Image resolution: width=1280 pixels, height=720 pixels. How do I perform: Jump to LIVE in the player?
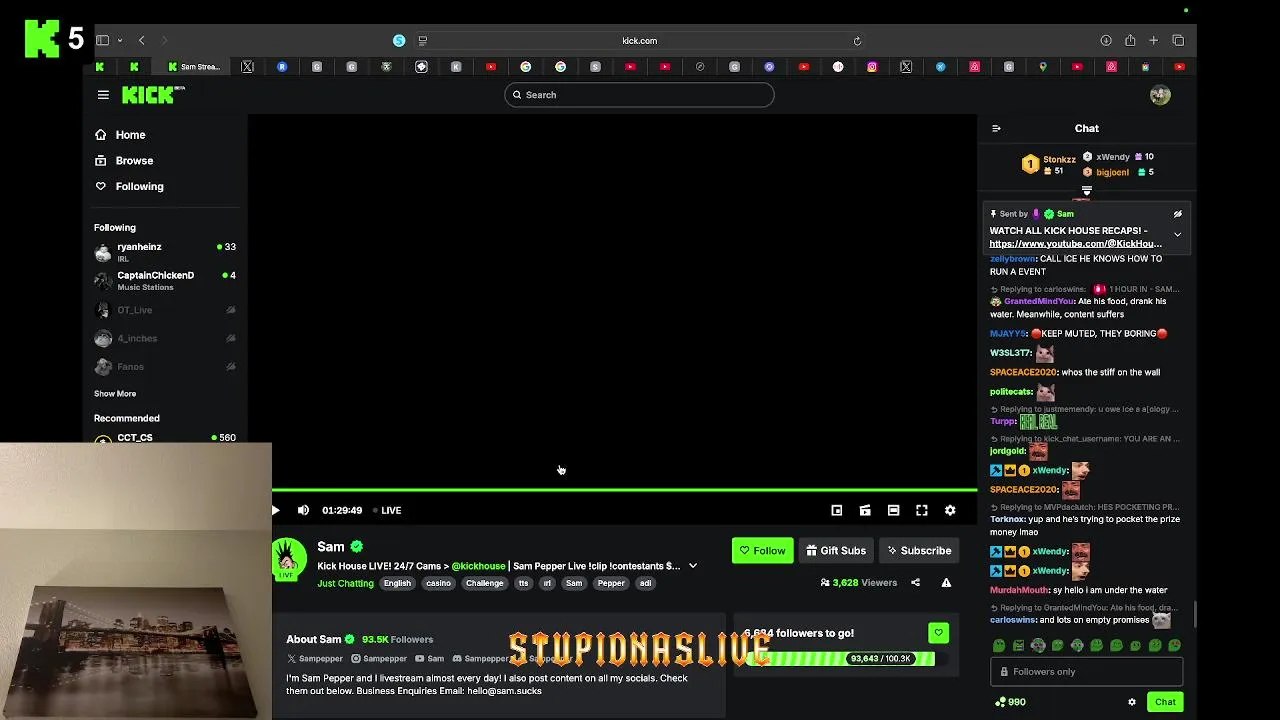387,510
